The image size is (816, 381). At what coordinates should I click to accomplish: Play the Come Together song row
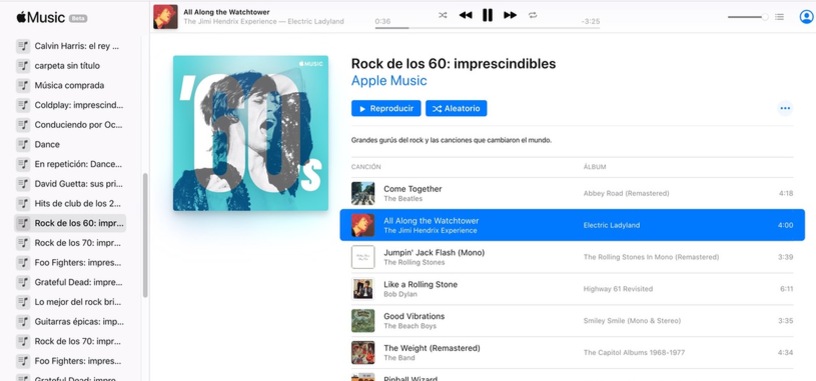pyautogui.click(x=572, y=193)
